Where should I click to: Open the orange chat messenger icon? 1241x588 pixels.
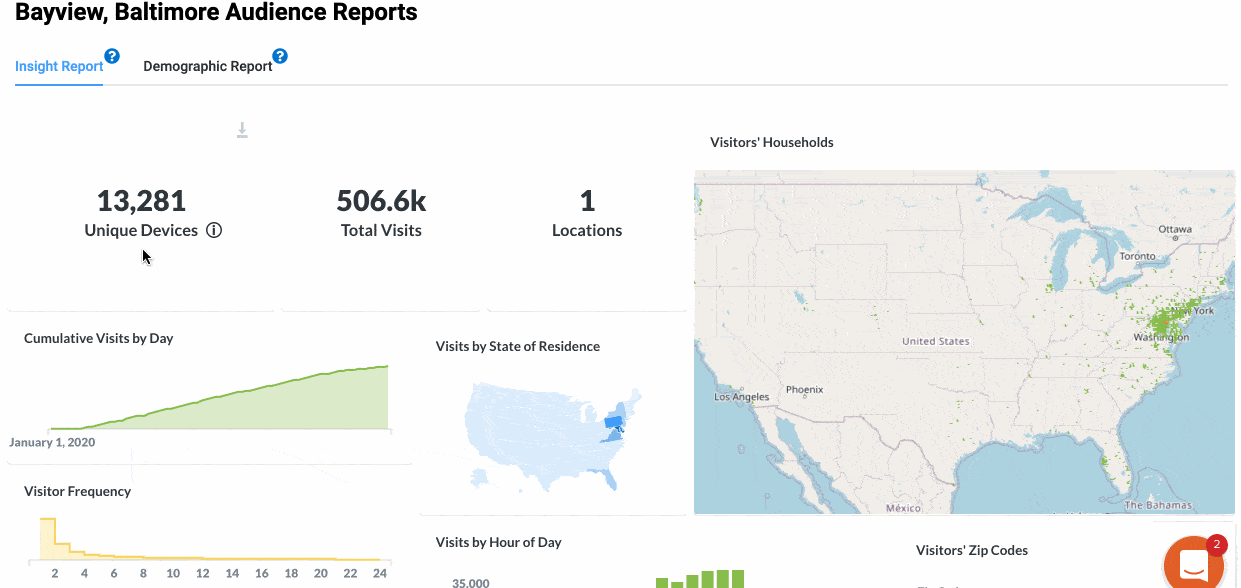click(1193, 564)
